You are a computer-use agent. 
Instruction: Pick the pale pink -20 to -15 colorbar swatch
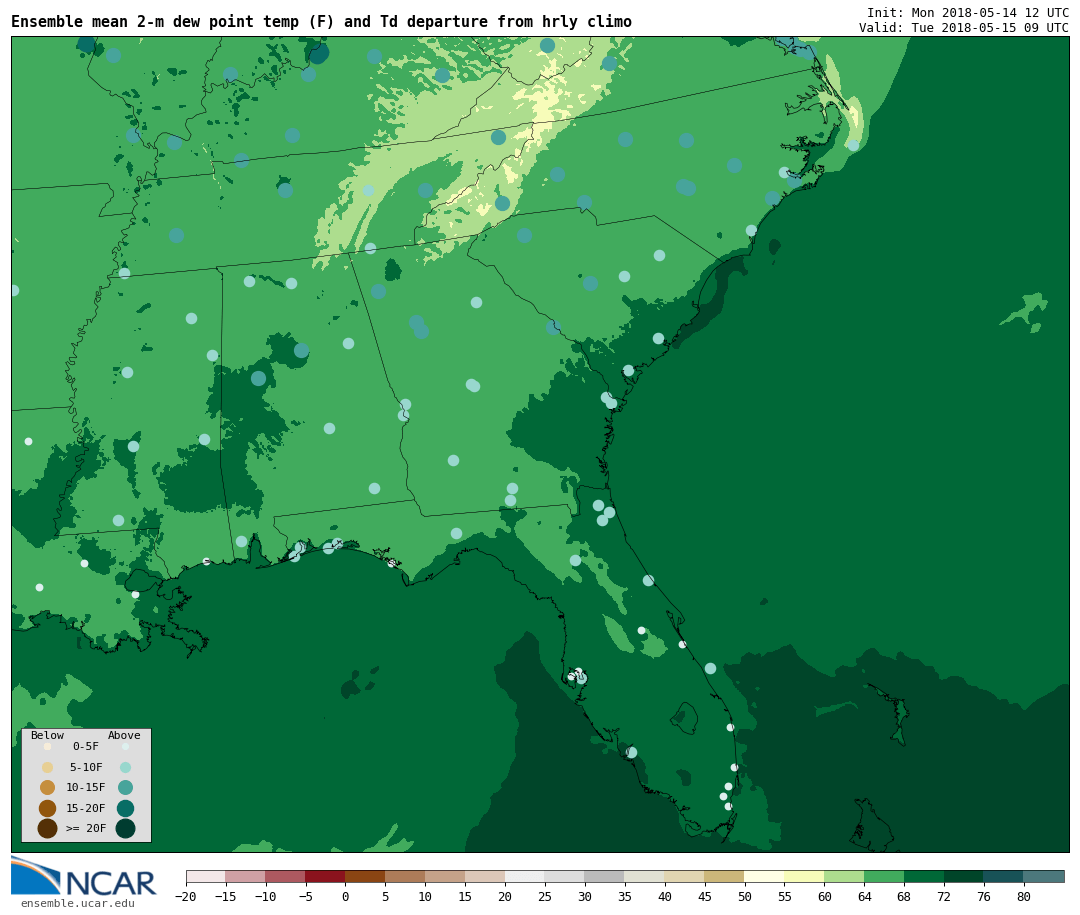[206, 877]
